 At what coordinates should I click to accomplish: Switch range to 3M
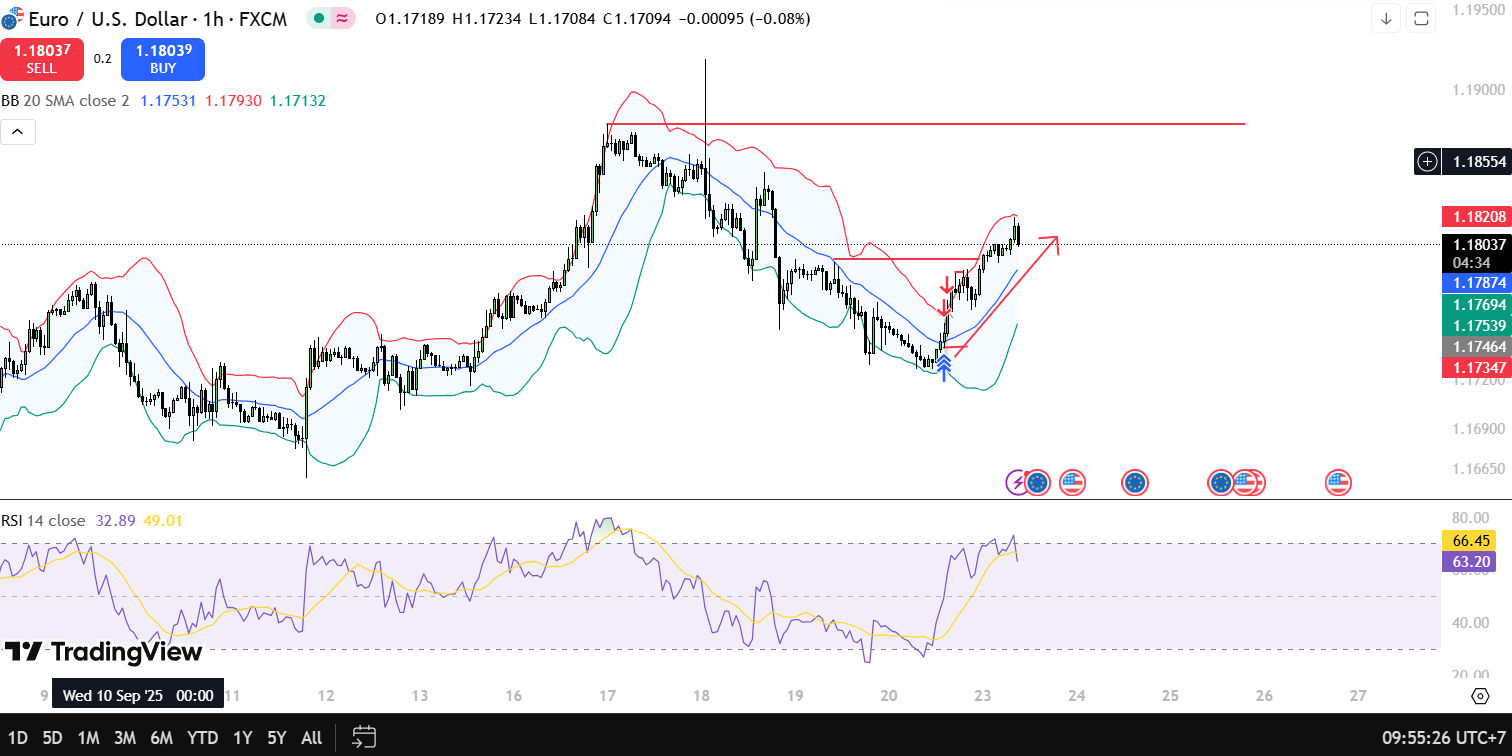(x=124, y=738)
